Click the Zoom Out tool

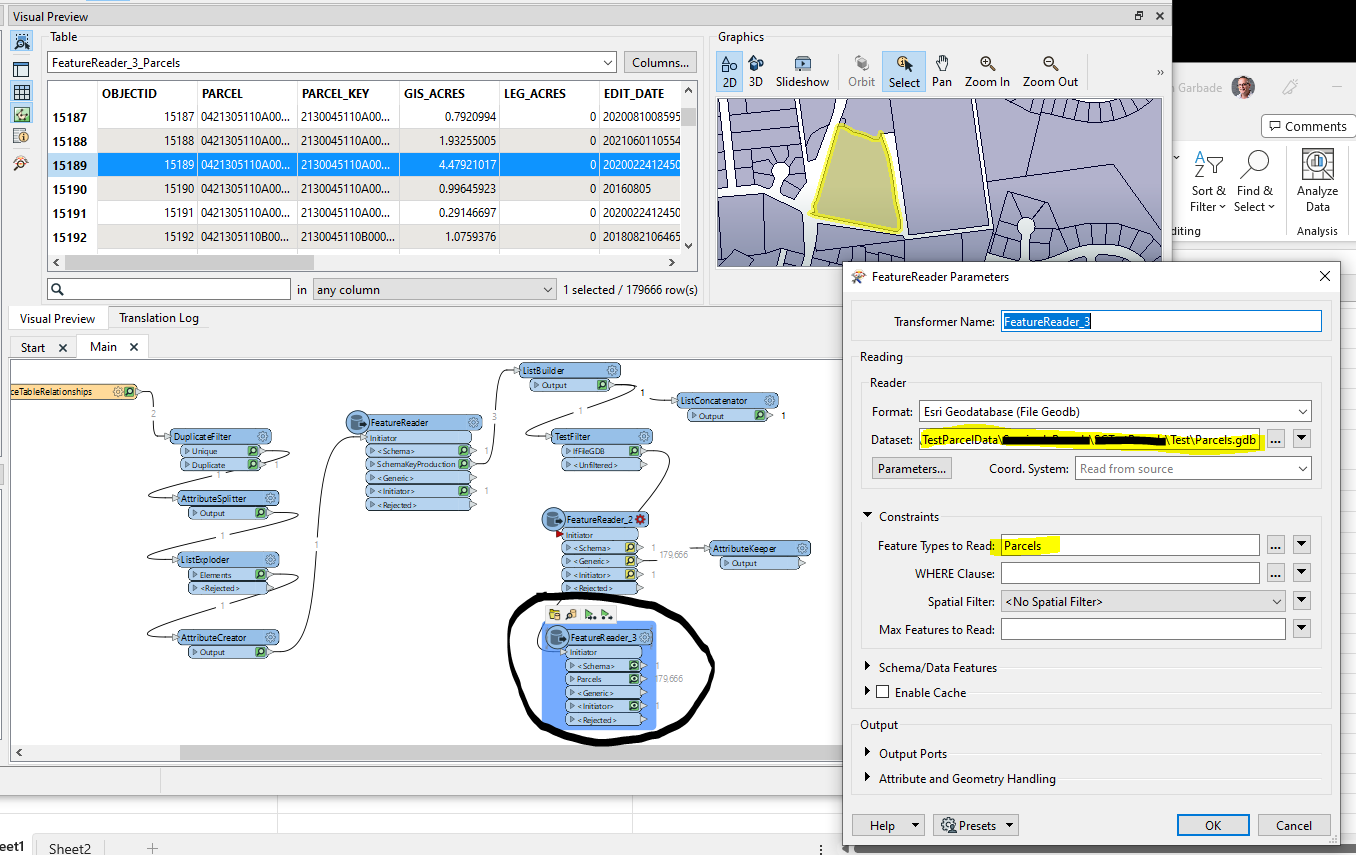tap(1050, 71)
